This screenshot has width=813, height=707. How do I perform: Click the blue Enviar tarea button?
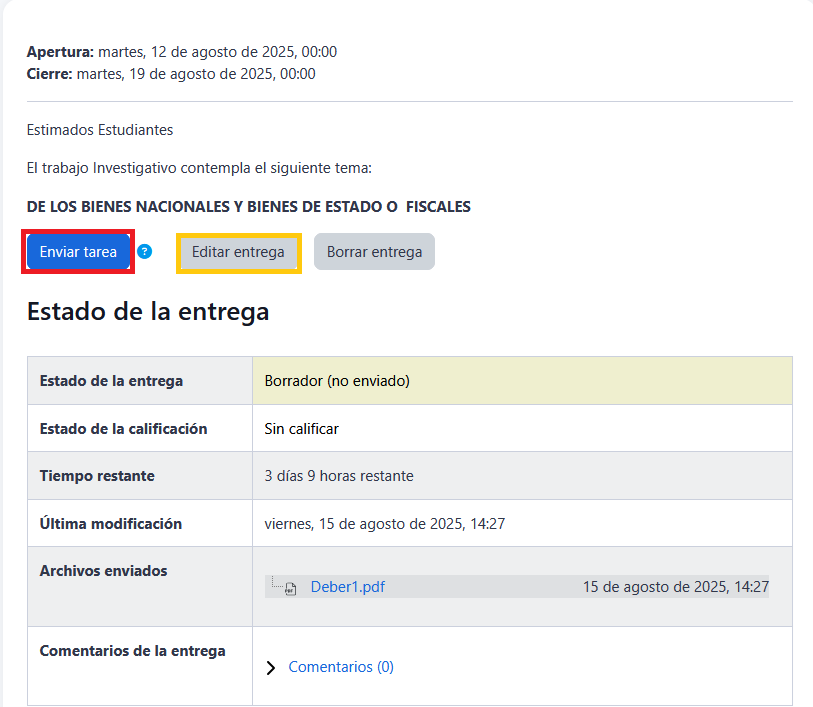click(x=78, y=252)
